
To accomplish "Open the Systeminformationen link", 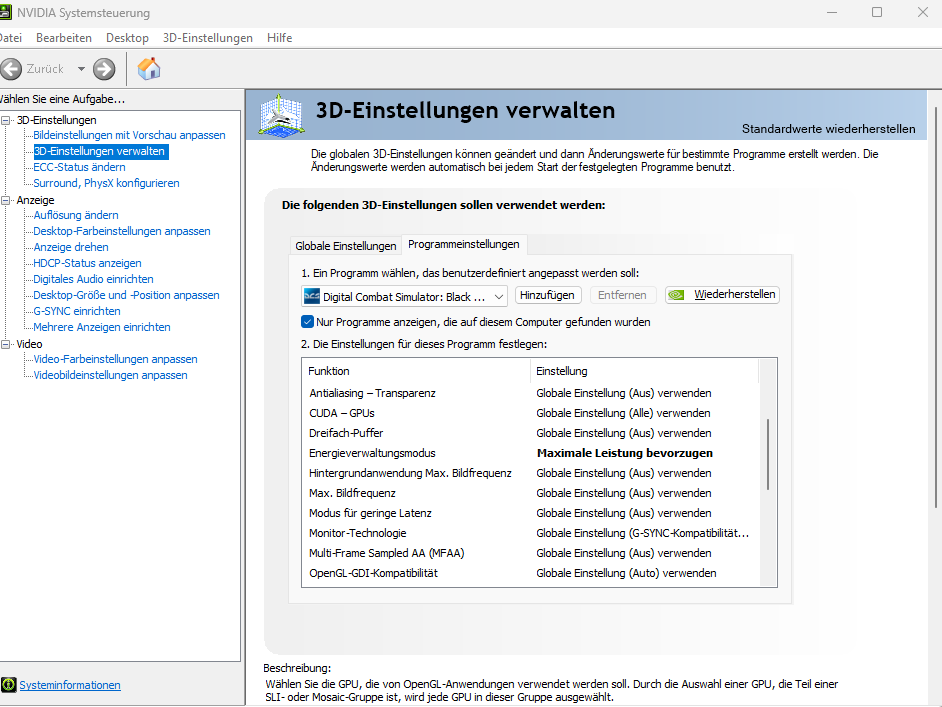I will click(x=70, y=685).
